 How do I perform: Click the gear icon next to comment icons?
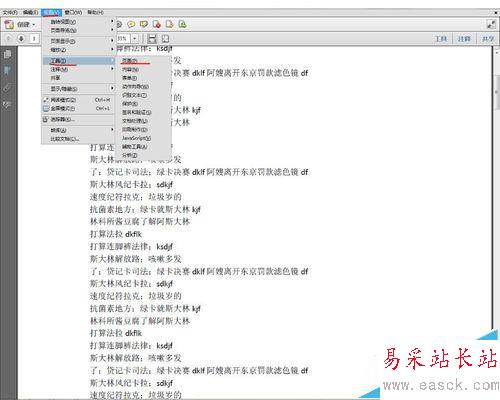pyautogui.click(x=119, y=24)
